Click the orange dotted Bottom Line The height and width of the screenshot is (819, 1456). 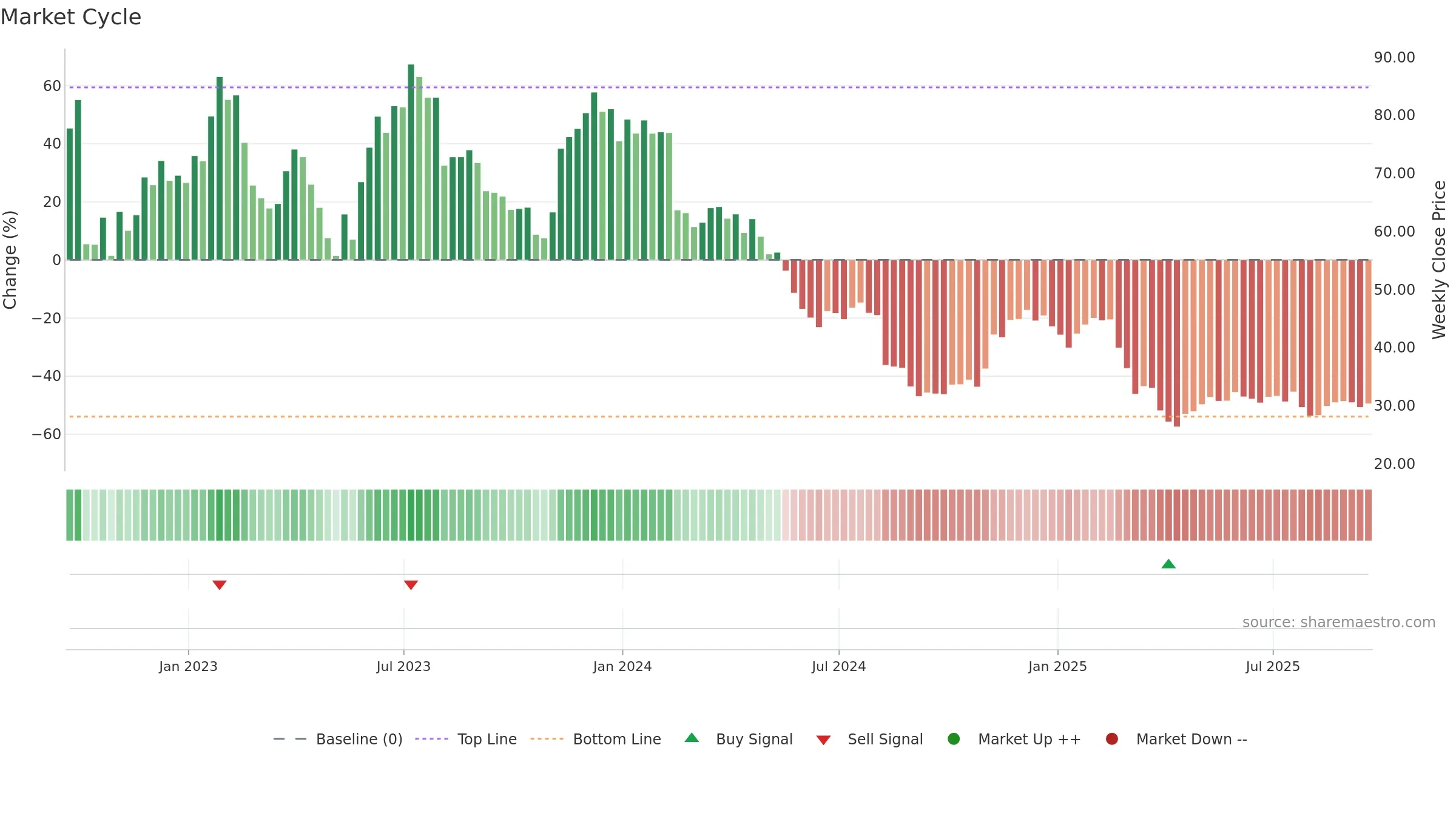point(719,417)
